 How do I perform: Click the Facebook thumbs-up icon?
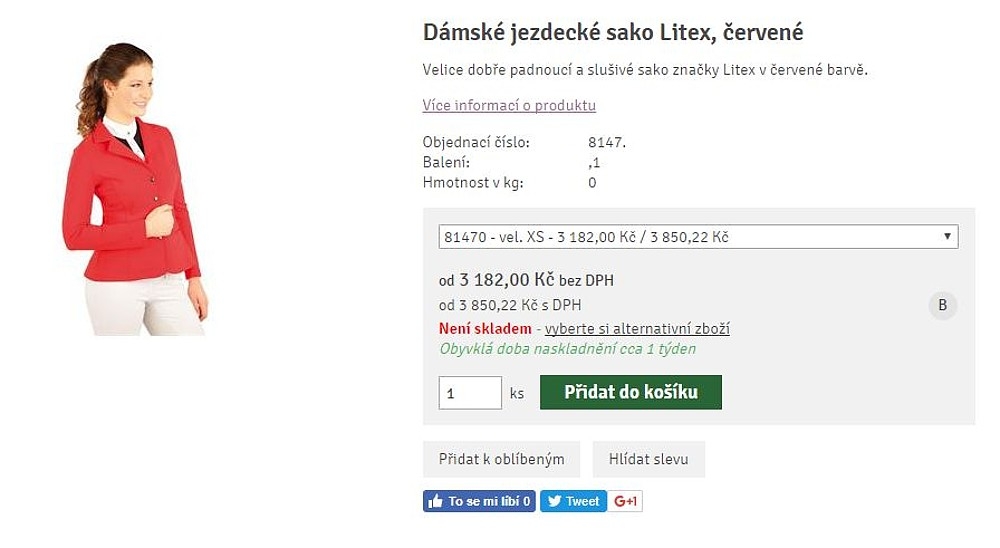(x=435, y=502)
